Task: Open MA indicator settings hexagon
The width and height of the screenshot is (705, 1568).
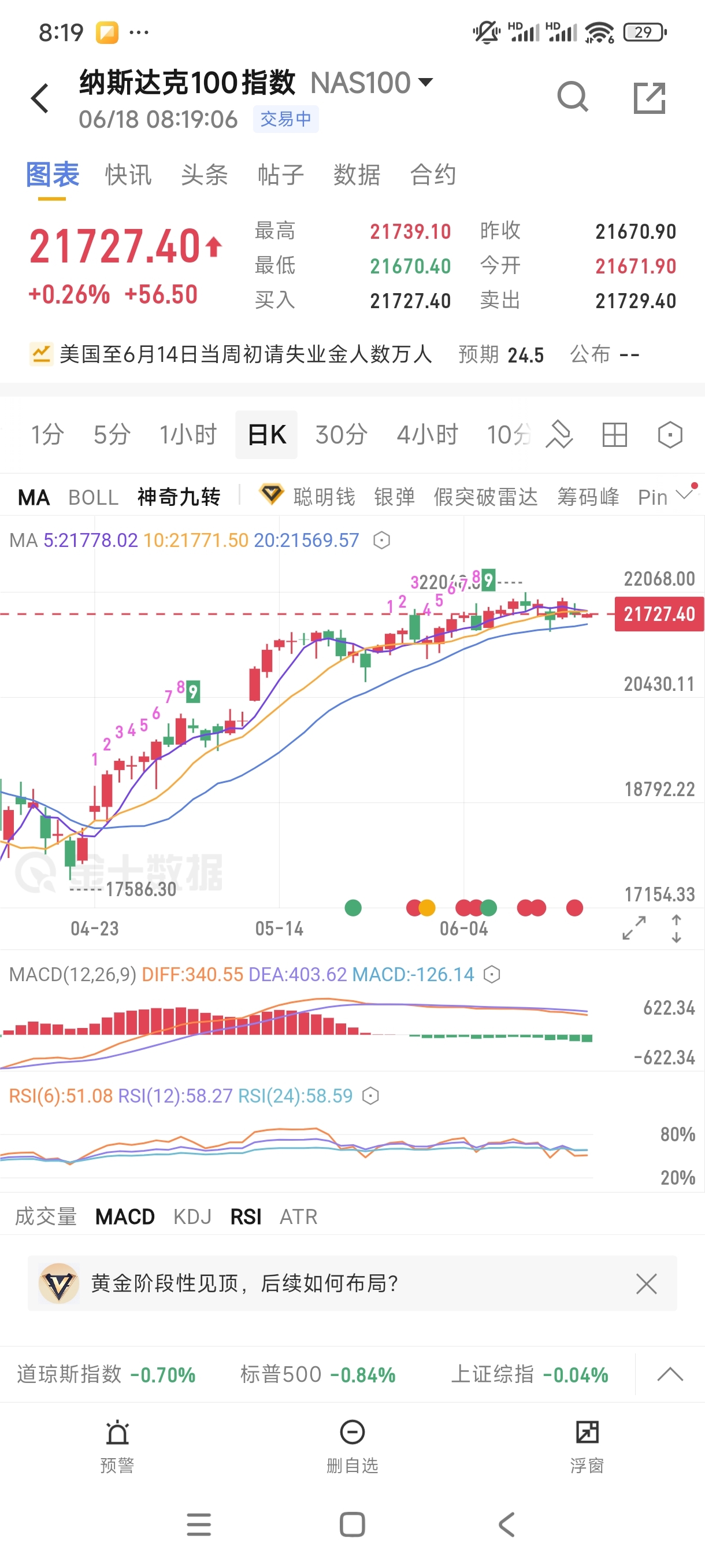Action: click(x=381, y=540)
